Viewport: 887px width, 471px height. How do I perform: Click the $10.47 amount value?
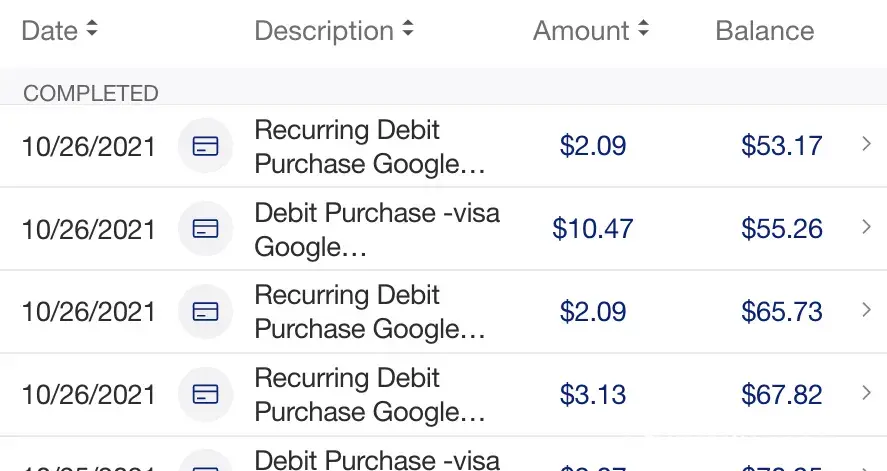tap(592, 229)
